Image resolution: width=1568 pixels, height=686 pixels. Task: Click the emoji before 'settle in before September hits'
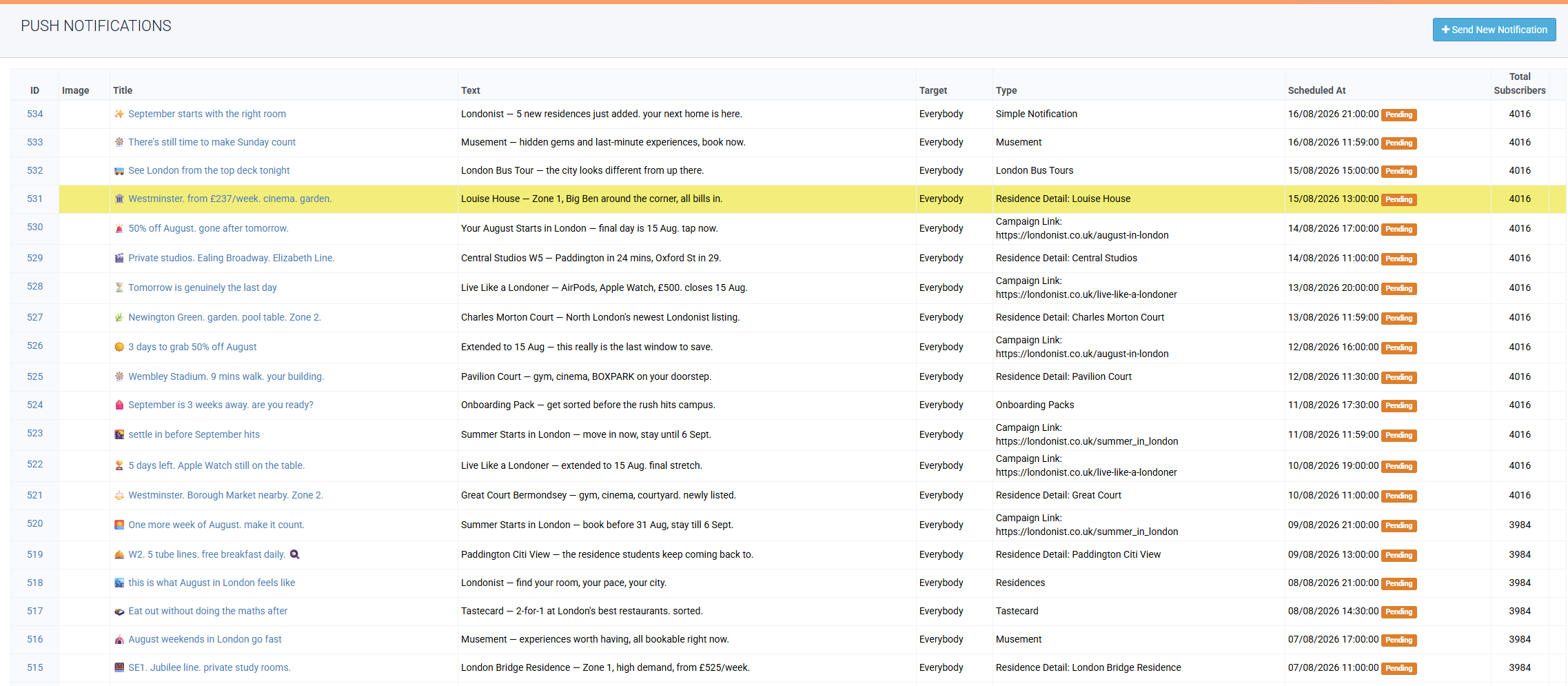point(119,435)
